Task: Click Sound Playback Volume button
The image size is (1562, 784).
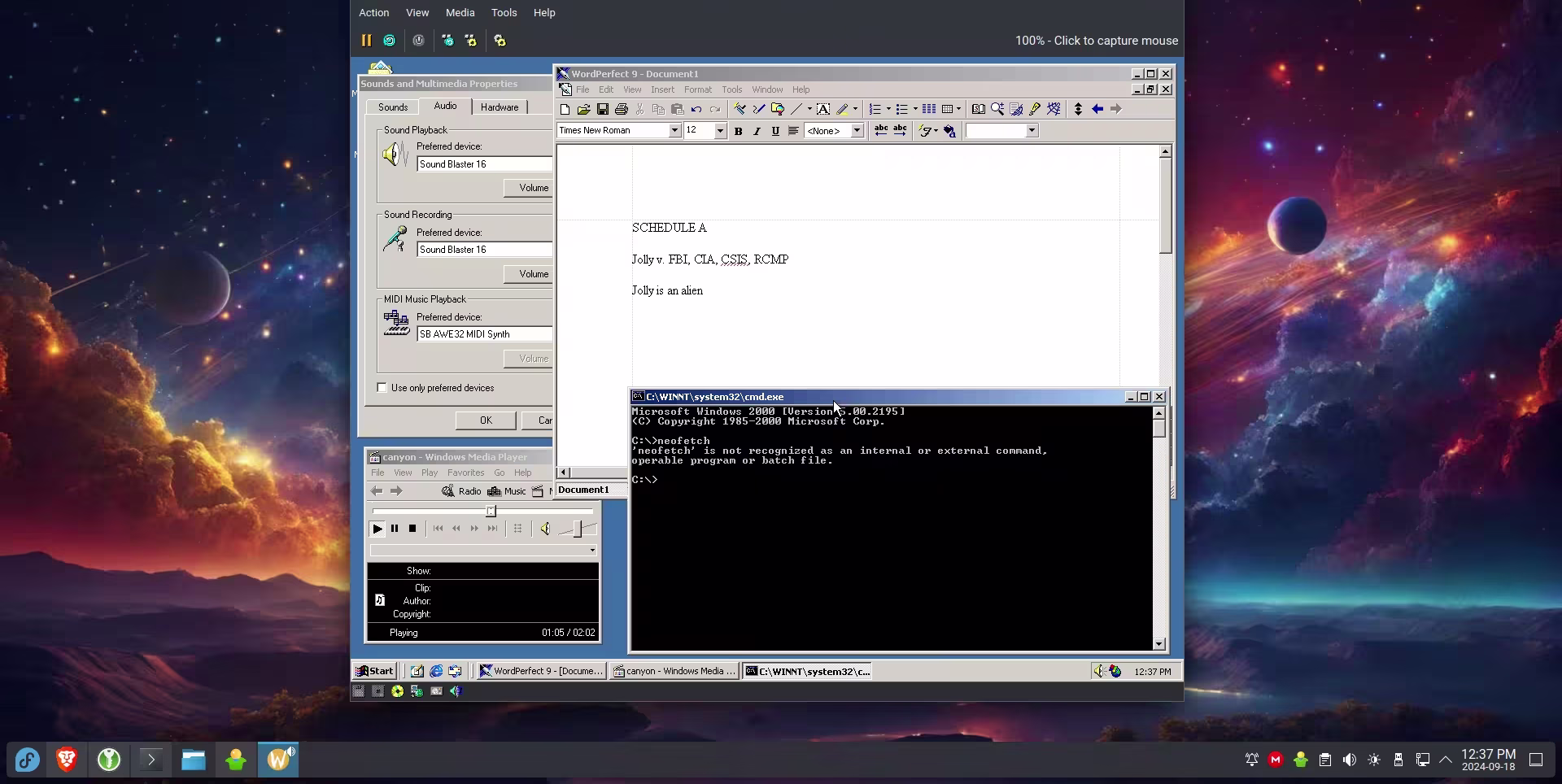Action: [529, 188]
